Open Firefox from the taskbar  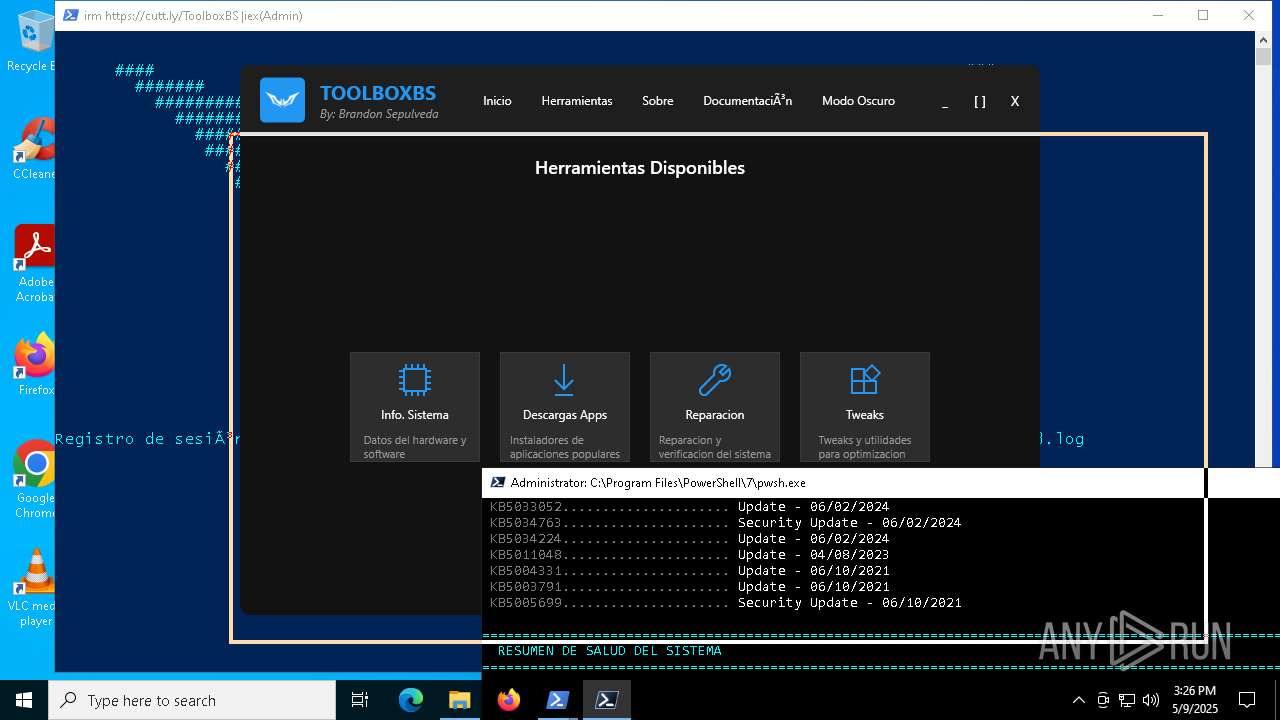(509, 700)
